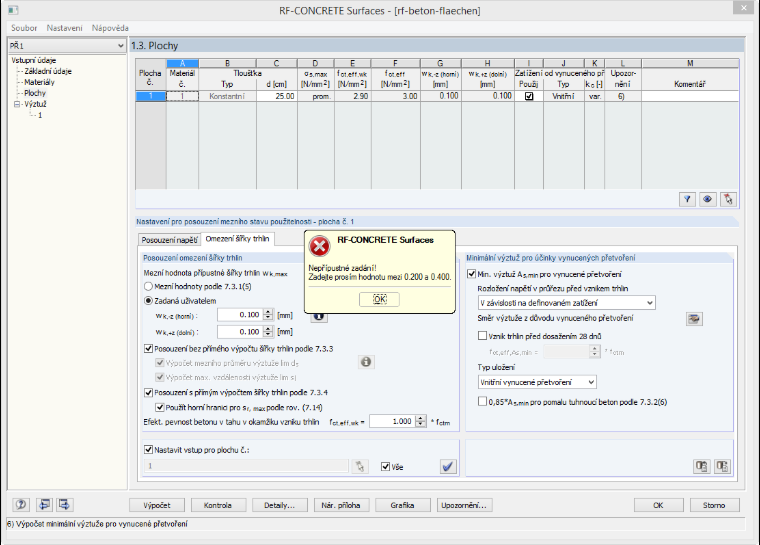Open the Nastavení menu
The image size is (760, 545).
click(64, 28)
